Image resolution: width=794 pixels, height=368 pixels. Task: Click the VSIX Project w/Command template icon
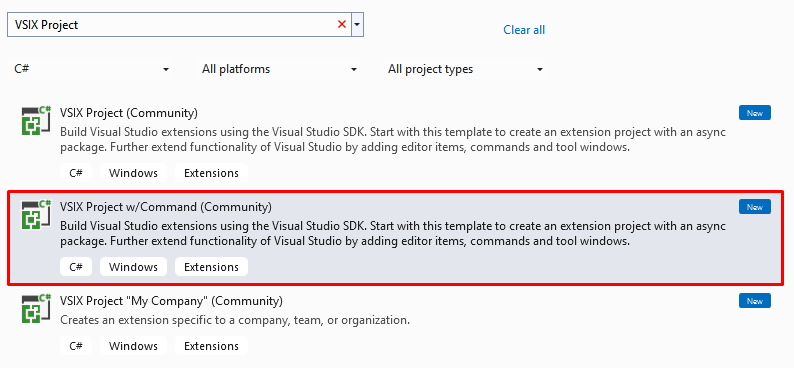(x=36, y=215)
